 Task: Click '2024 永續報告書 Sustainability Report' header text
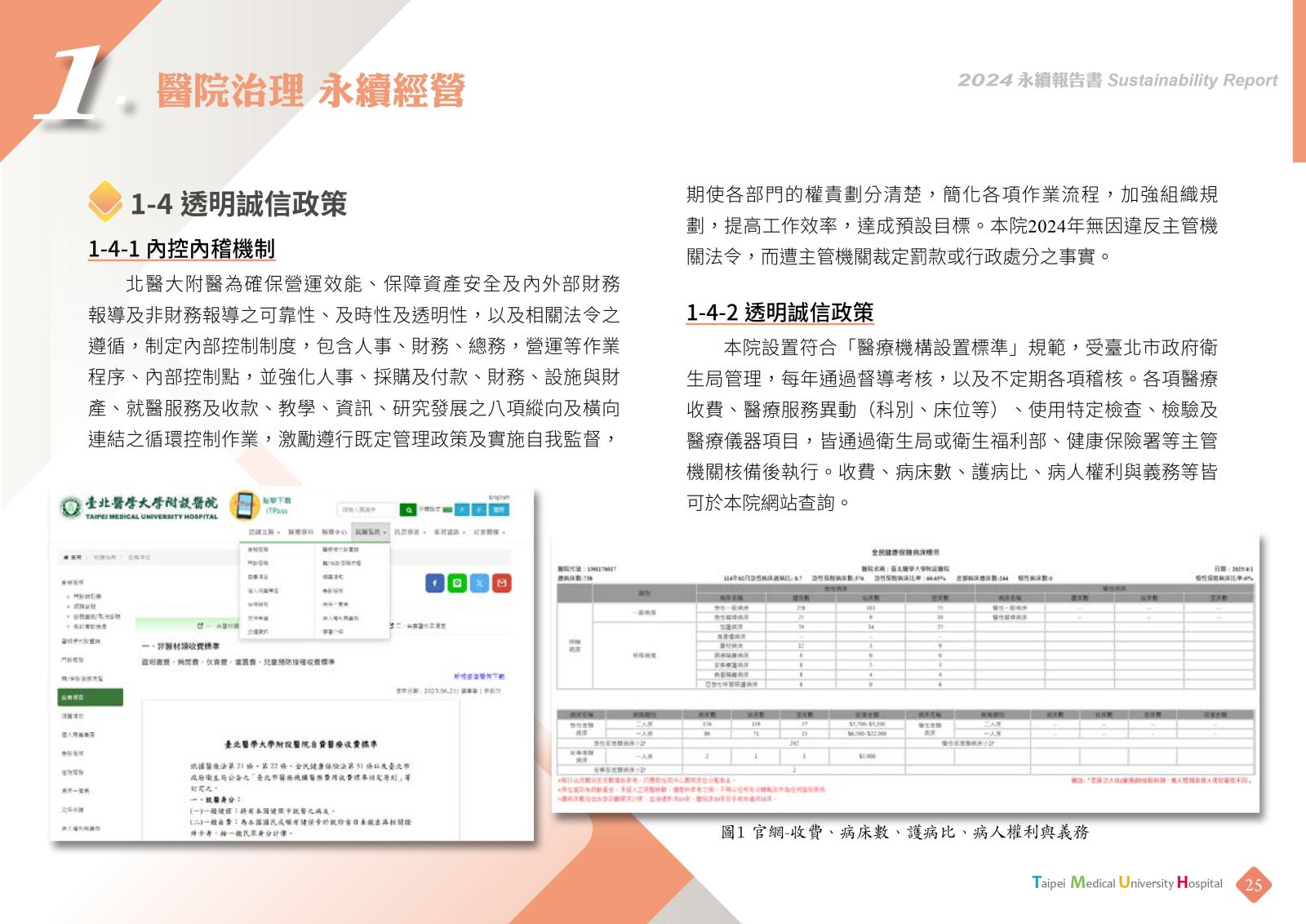(x=1117, y=80)
